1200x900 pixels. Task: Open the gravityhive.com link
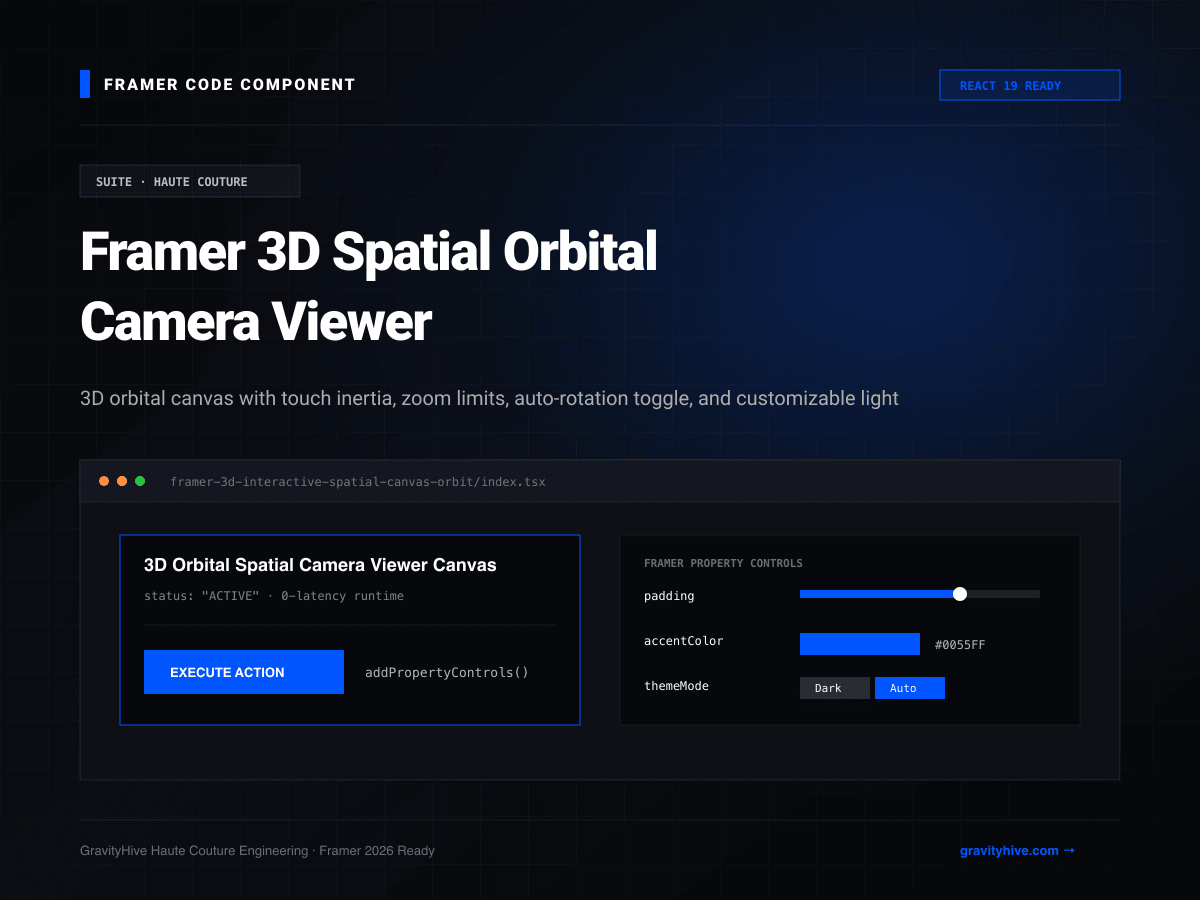pyautogui.click(x=1017, y=851)
